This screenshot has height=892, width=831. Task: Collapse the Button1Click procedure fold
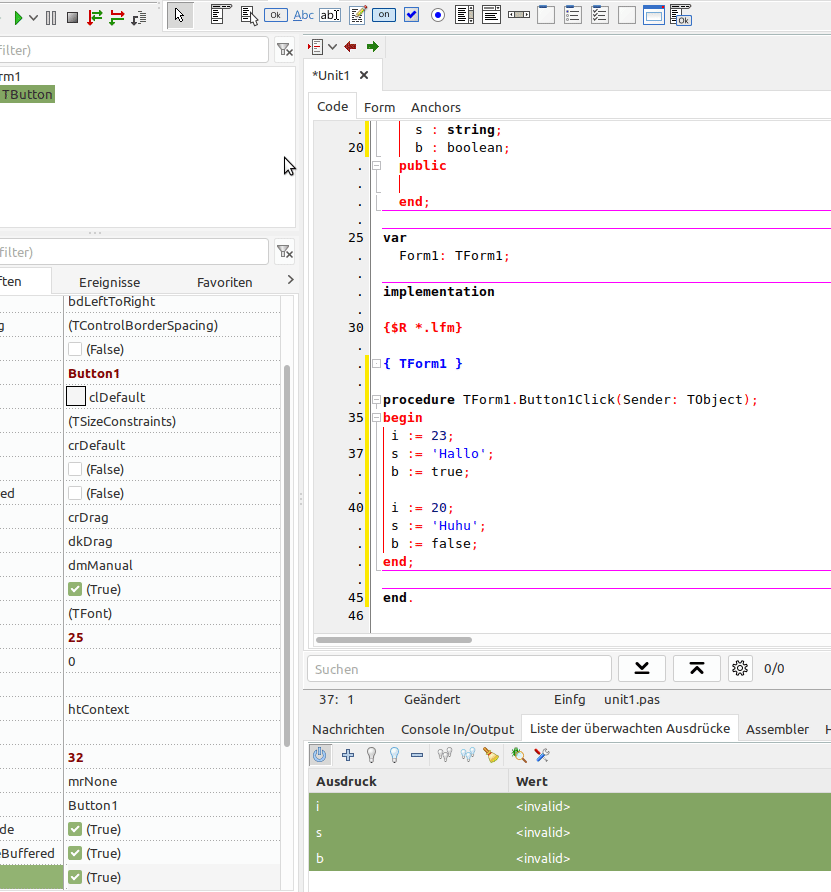click(x=377, y=400)
